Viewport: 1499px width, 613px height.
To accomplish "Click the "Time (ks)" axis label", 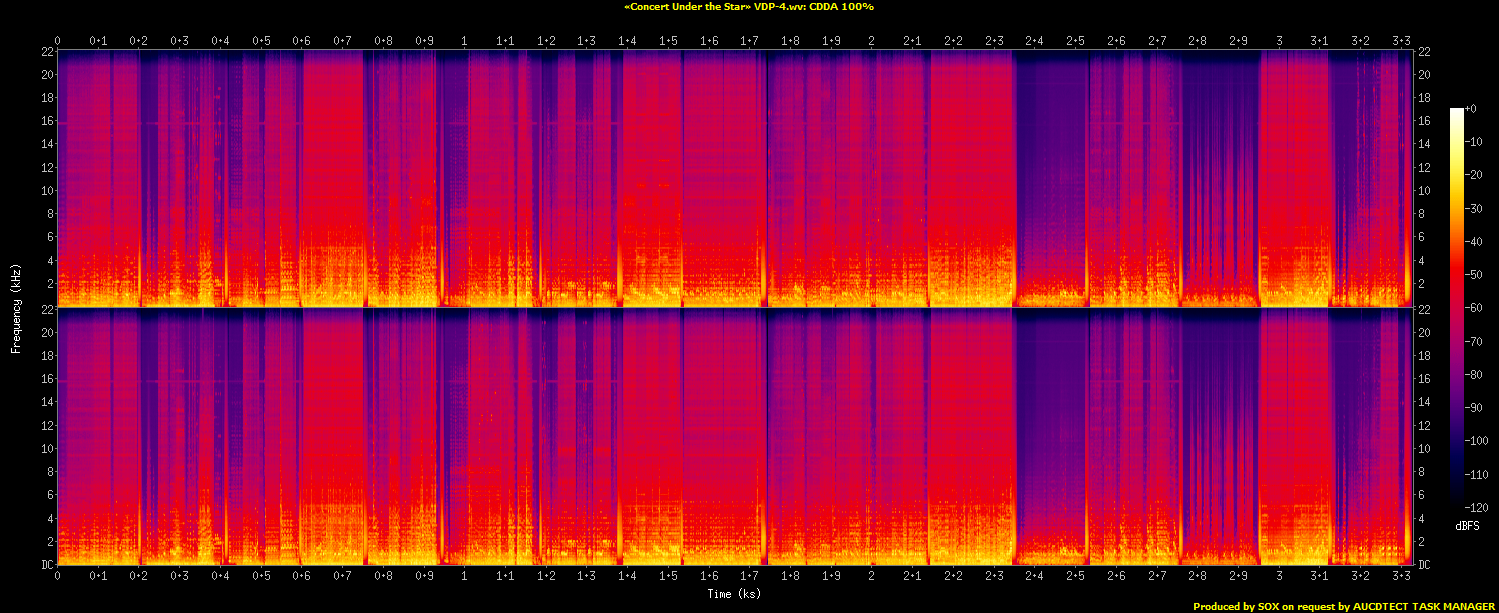I will (734, 594).
